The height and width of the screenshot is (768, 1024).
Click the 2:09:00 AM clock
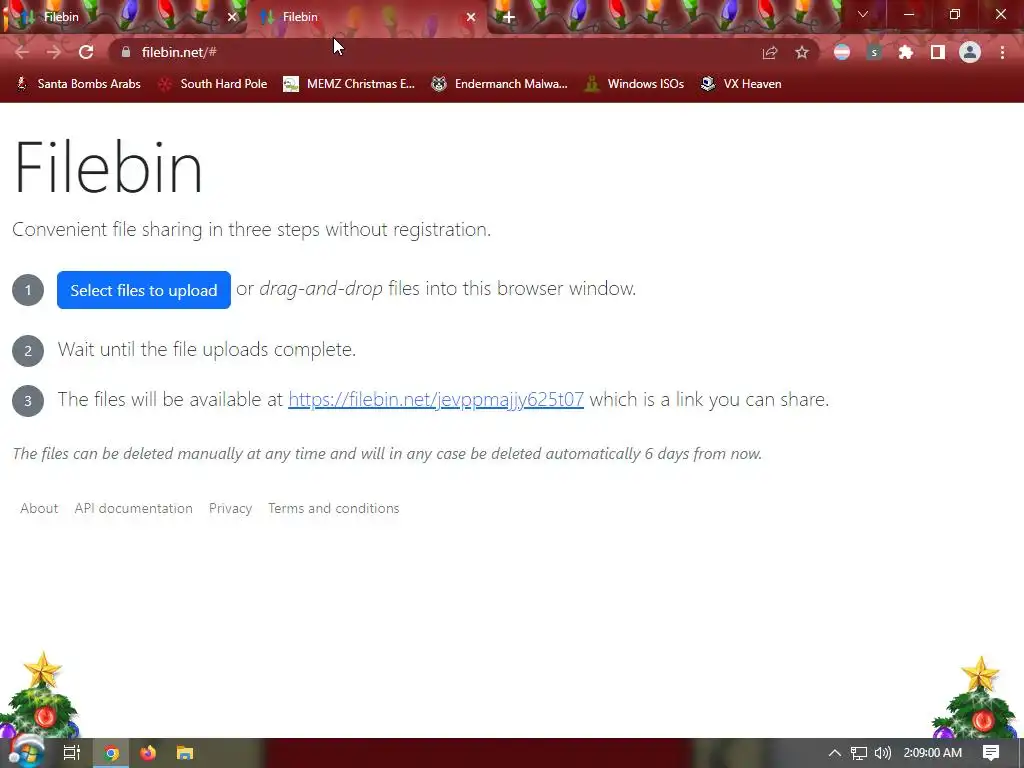pyautogui.click(x=933, y=753)
